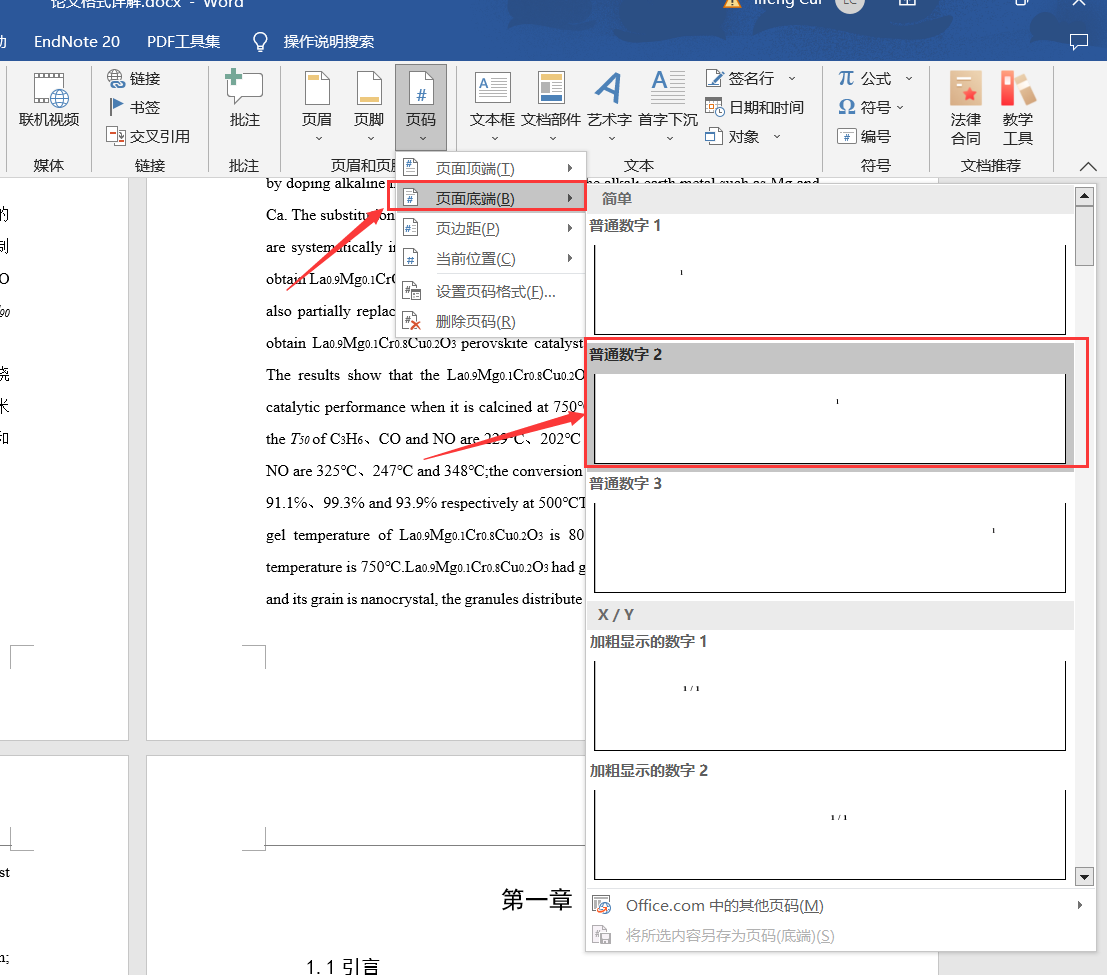The image size is (1107, 975).
Task: Select 页面底端(B) menu item
Action: pyautogui.click(x=491, y=198)
